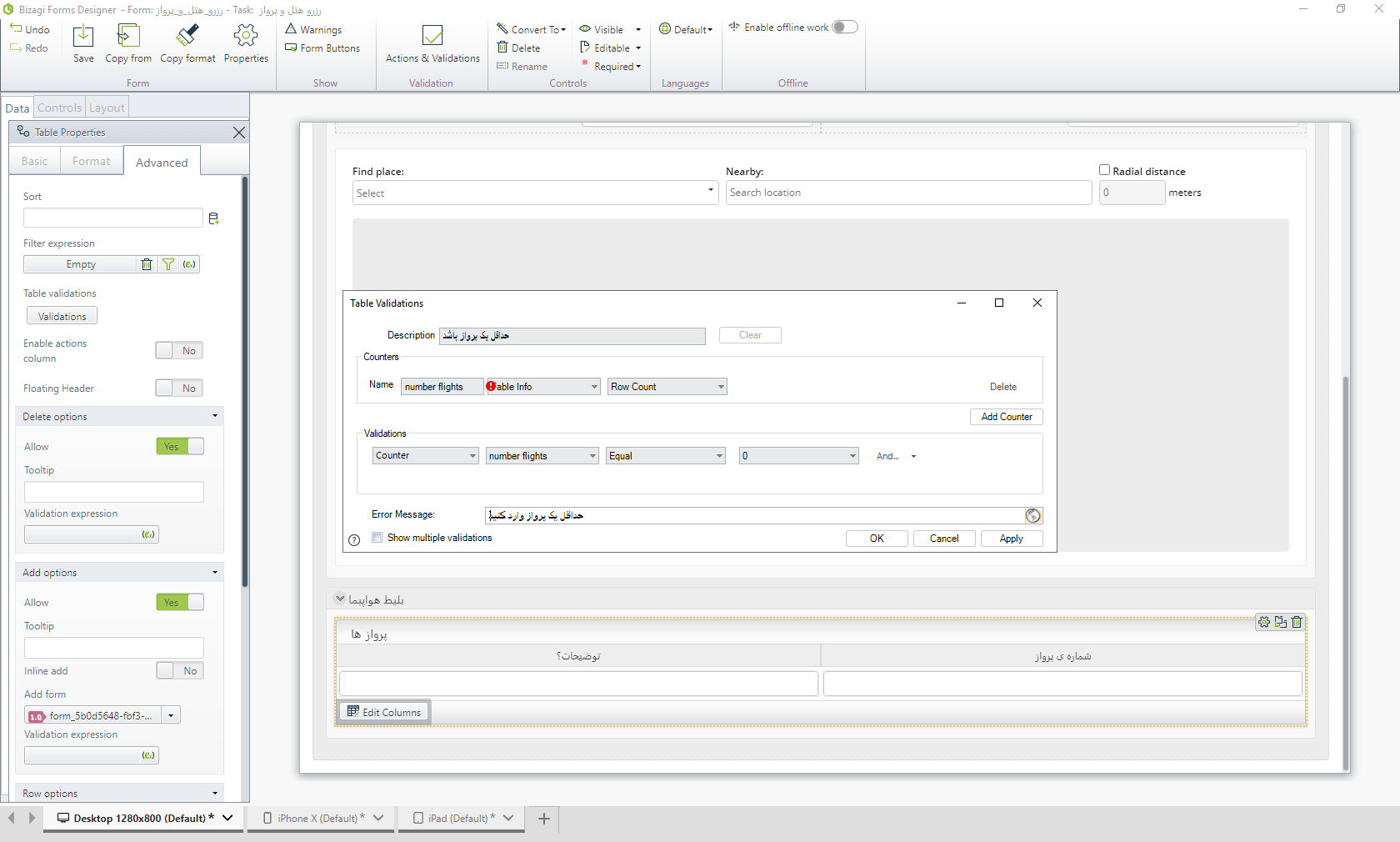The width and height of the screenshot is (1400, 842).
Task: Delete the table using its trash icon
Action: [x=1297, y=622]
